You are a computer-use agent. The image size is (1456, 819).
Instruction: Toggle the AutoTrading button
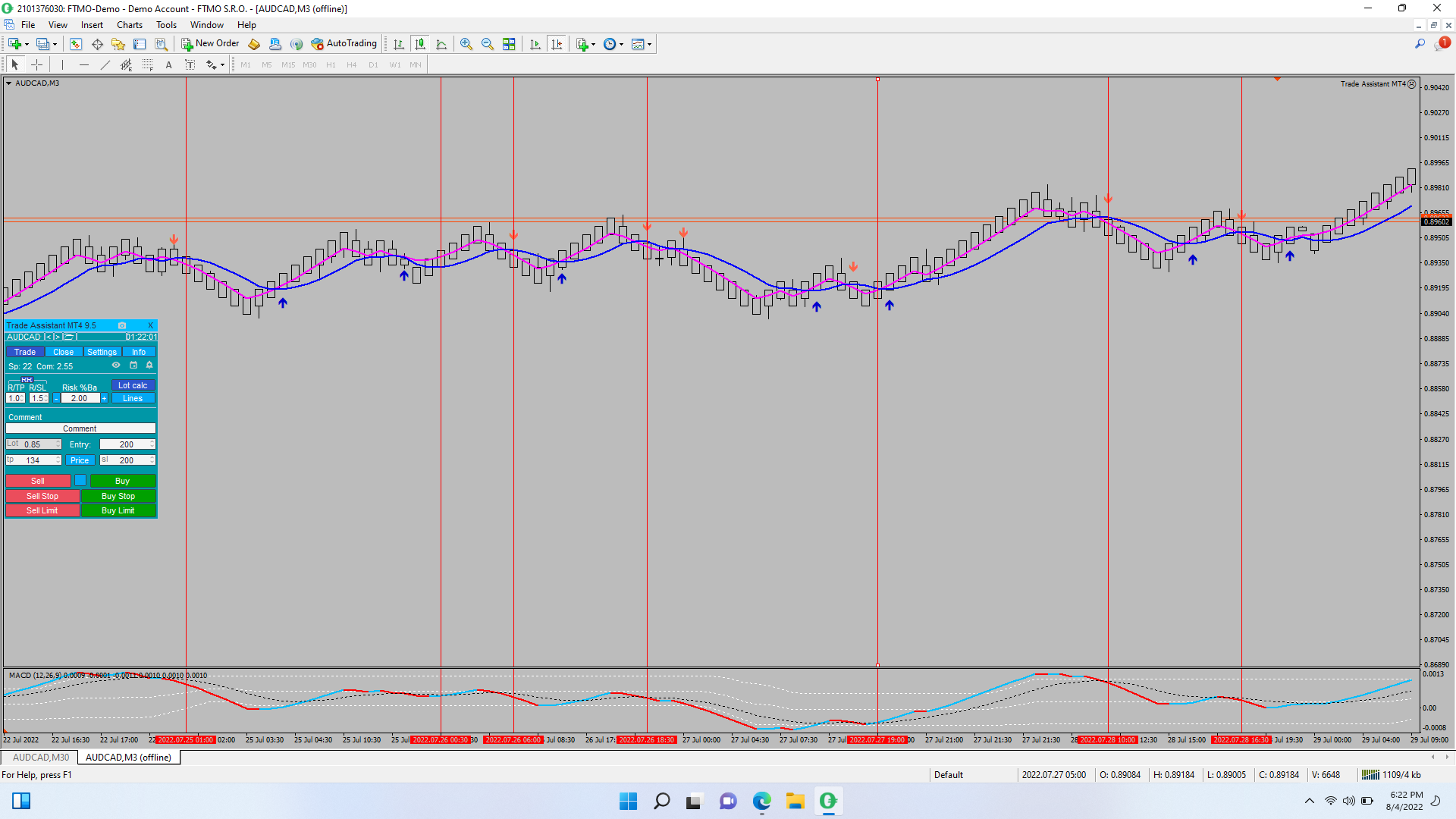point(344,44)
